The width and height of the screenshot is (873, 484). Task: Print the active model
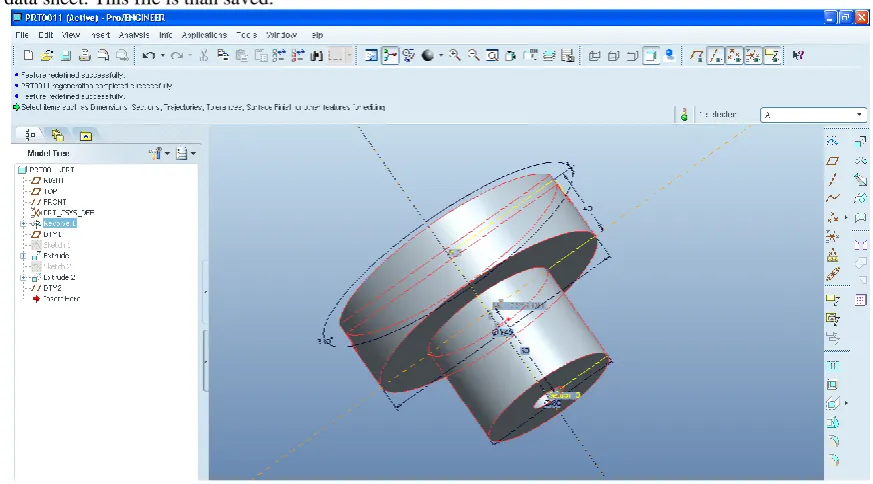click(x=84, y=55)
